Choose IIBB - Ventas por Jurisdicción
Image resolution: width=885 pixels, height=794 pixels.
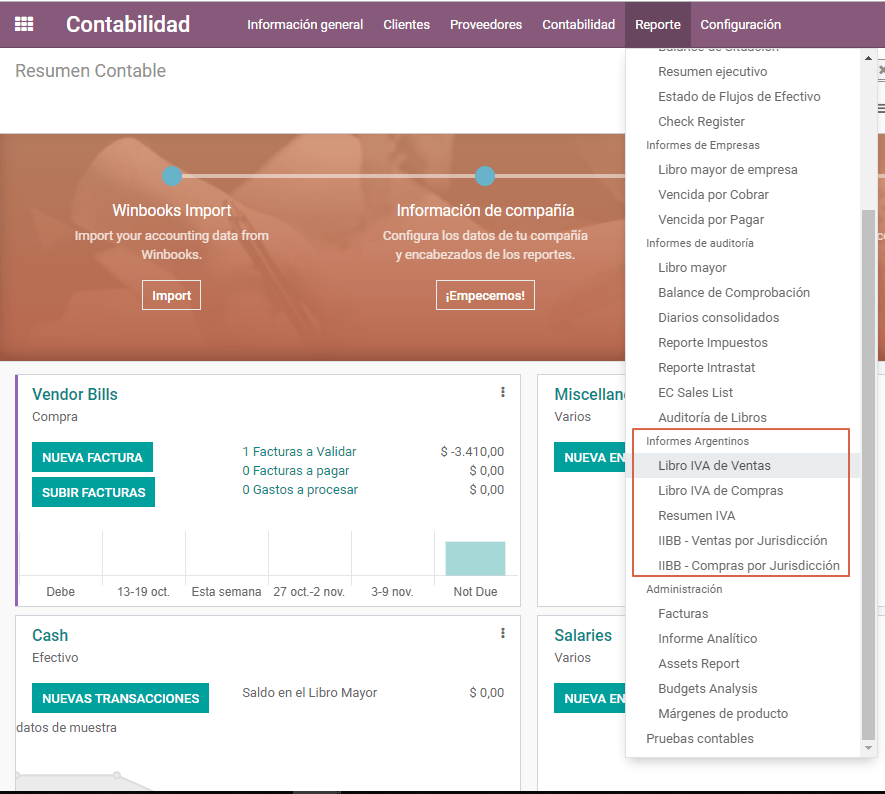742,541
